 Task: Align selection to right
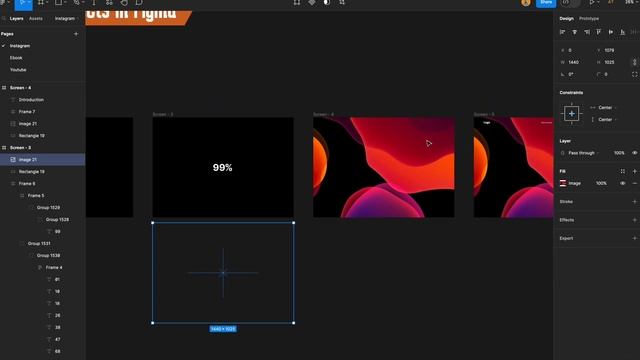point(587,32)
